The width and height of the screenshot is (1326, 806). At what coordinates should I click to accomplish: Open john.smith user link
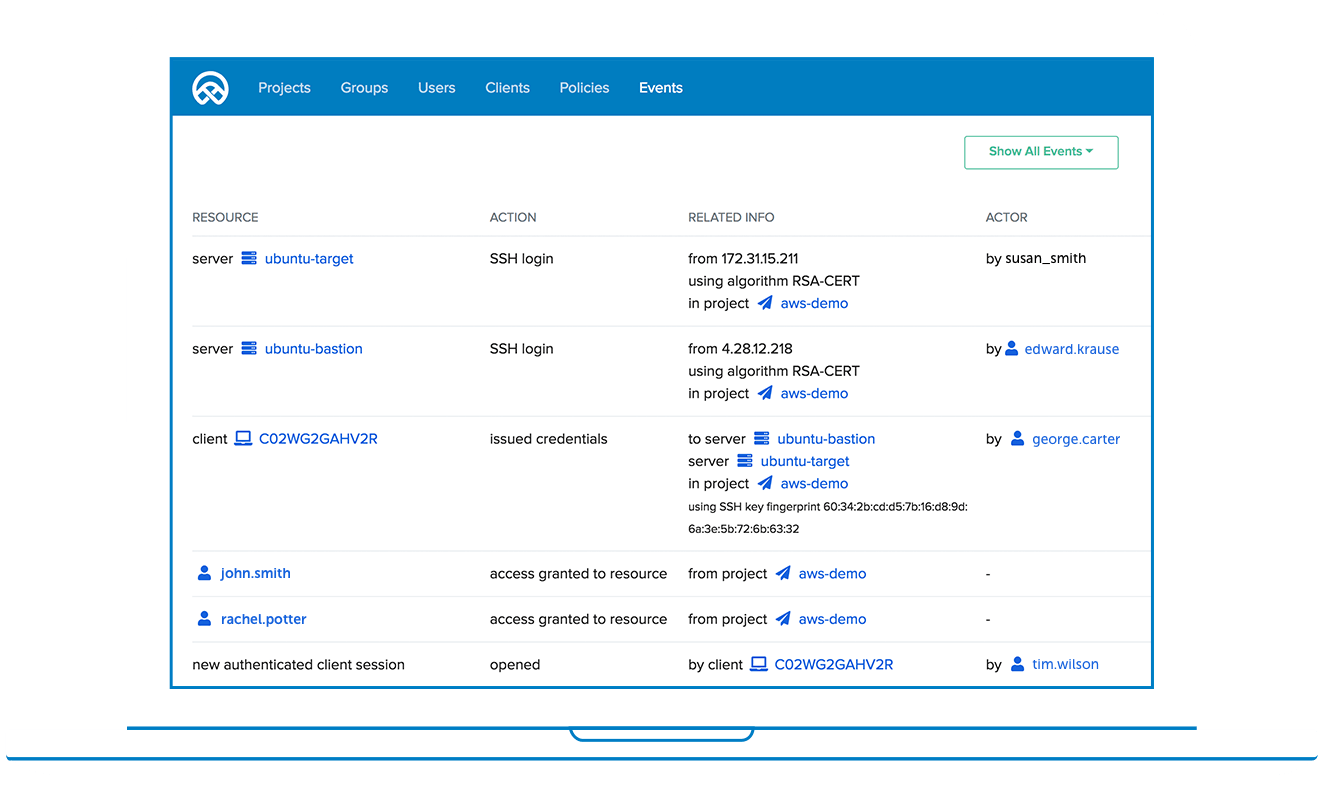[x=256, y=574]
